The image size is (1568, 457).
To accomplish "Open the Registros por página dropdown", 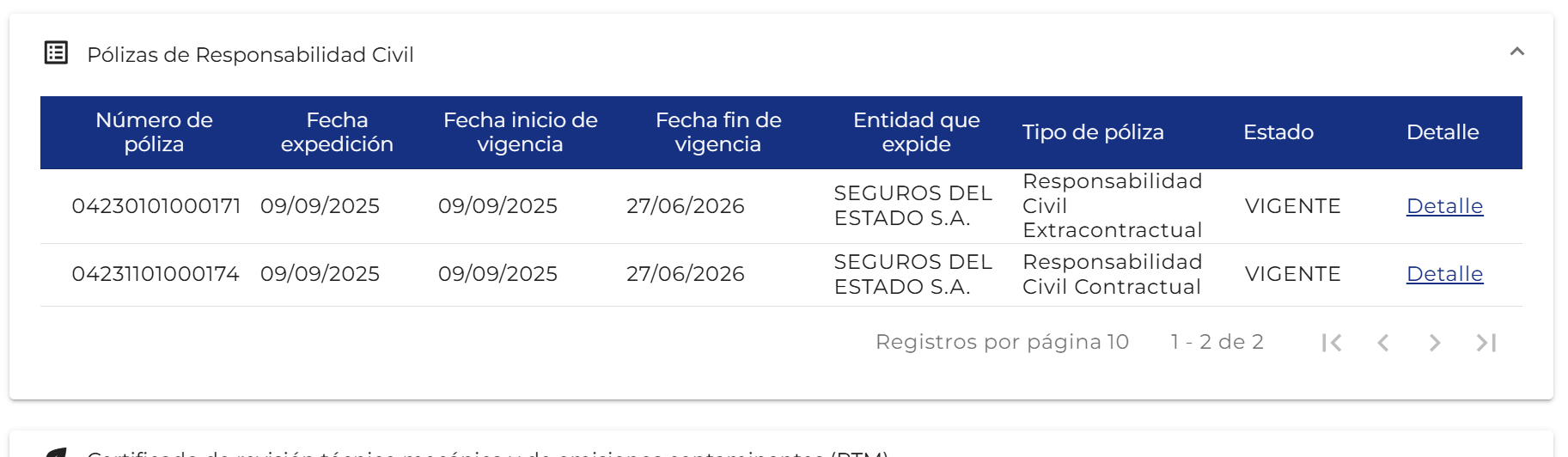I will pyautogui.click(x=1117, y=342).
